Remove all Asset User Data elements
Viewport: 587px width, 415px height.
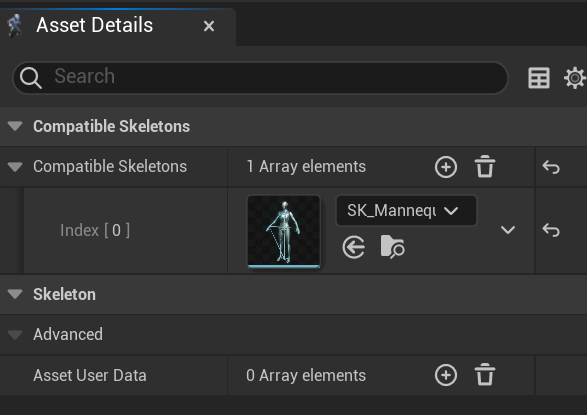click(x=485, y=375)
